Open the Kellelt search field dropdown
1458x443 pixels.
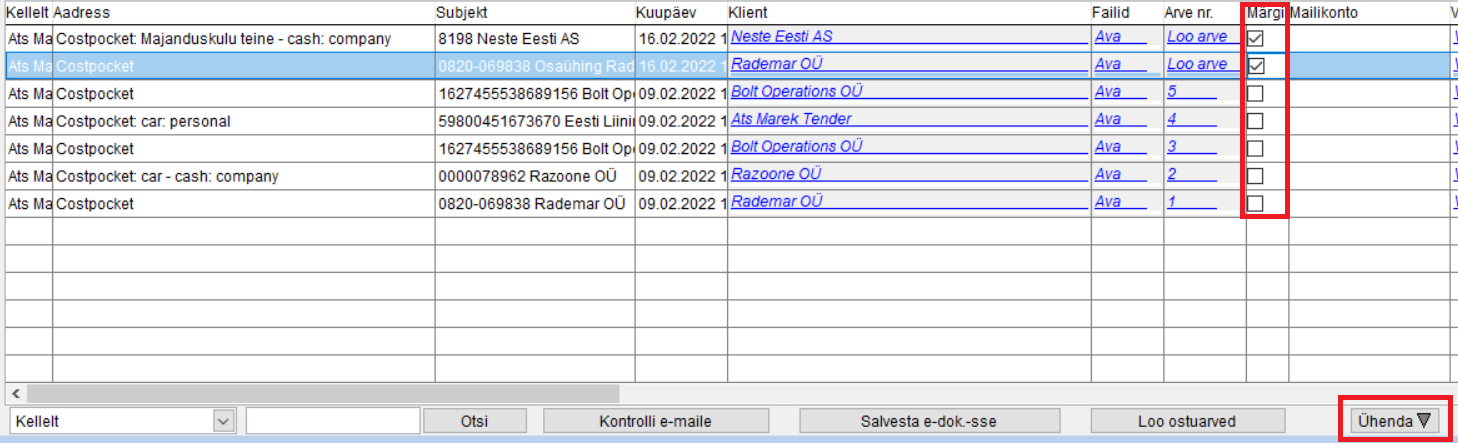tap(224, 421)
